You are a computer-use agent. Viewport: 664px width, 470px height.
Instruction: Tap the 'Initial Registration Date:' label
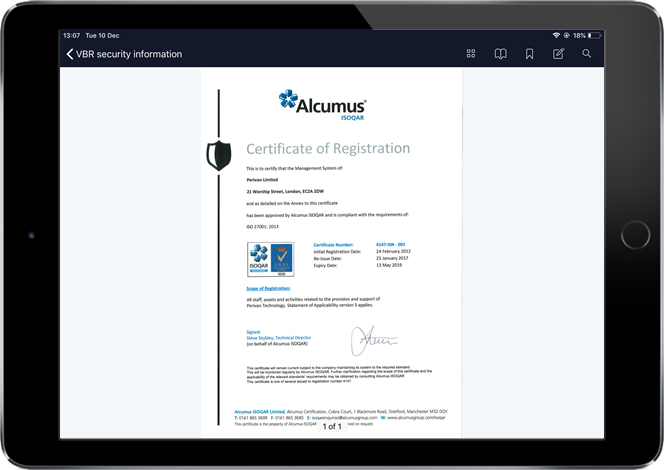(337, 252)
